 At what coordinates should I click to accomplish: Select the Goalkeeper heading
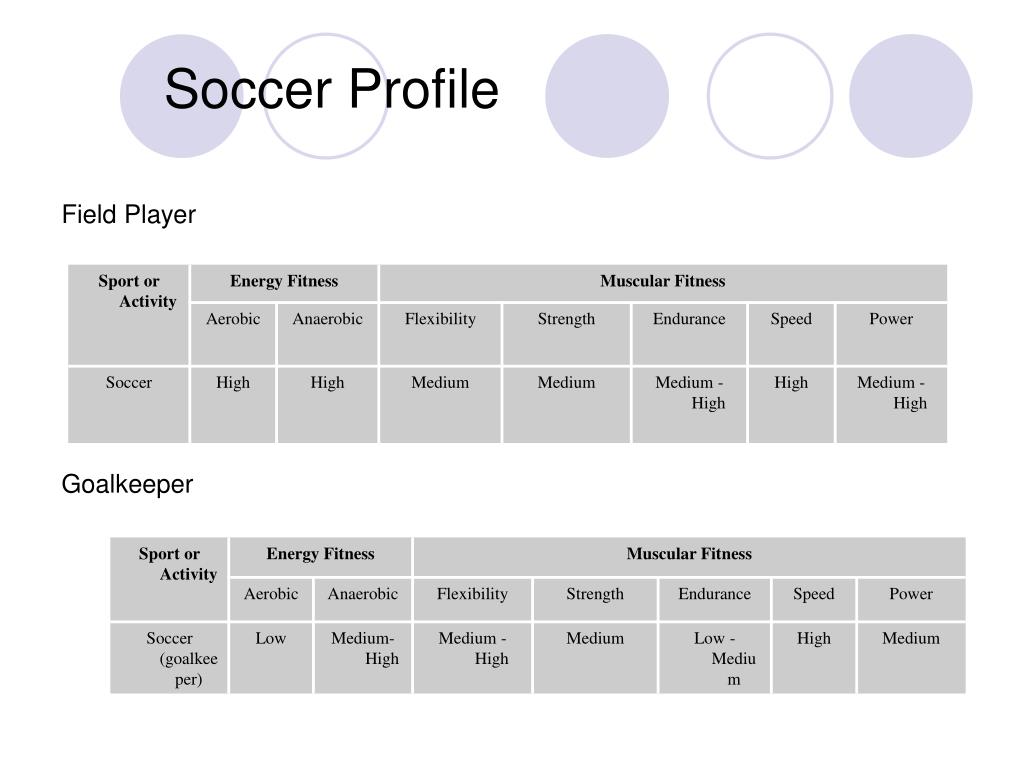[127, 485]
